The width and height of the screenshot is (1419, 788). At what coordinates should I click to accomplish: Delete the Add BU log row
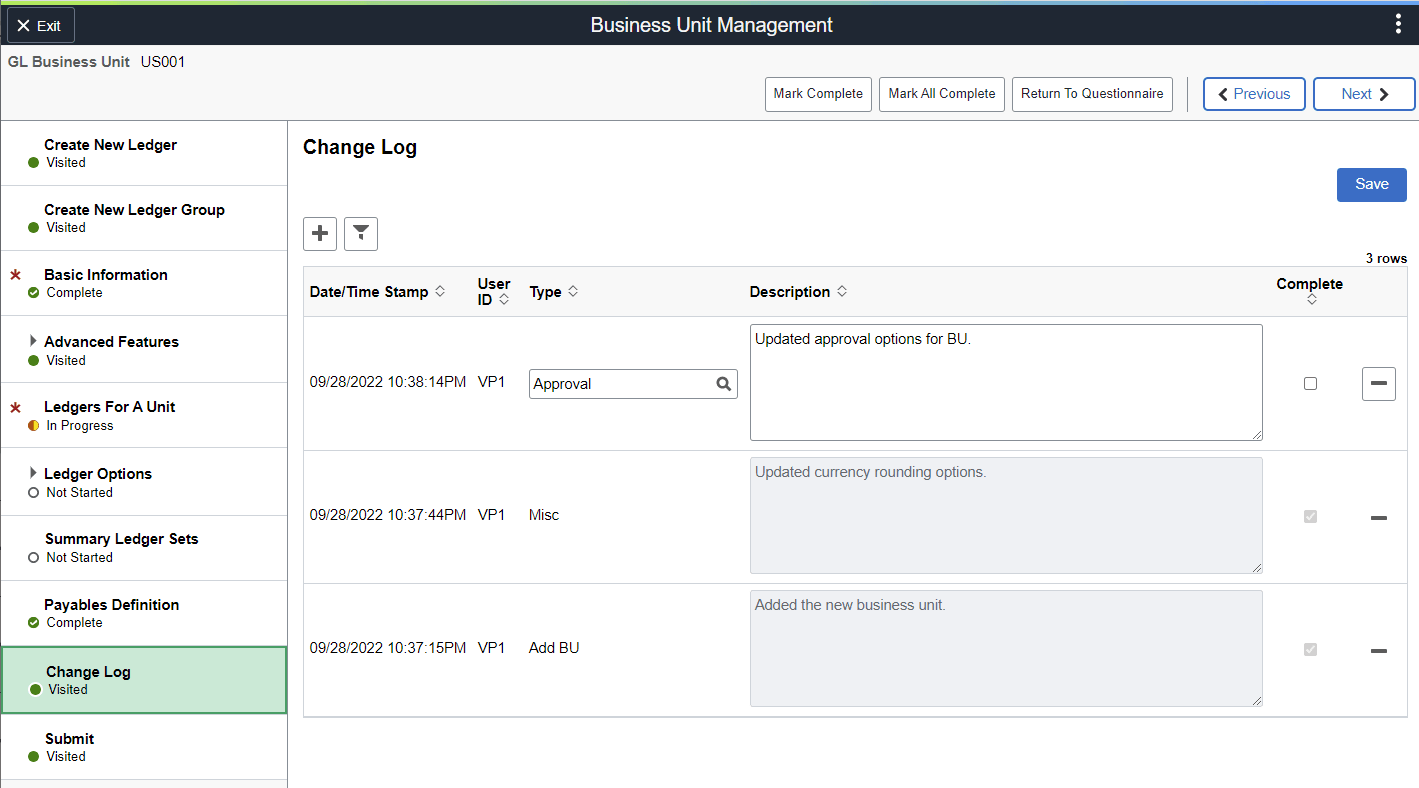pyautogui.click(x=1378, y=650)
